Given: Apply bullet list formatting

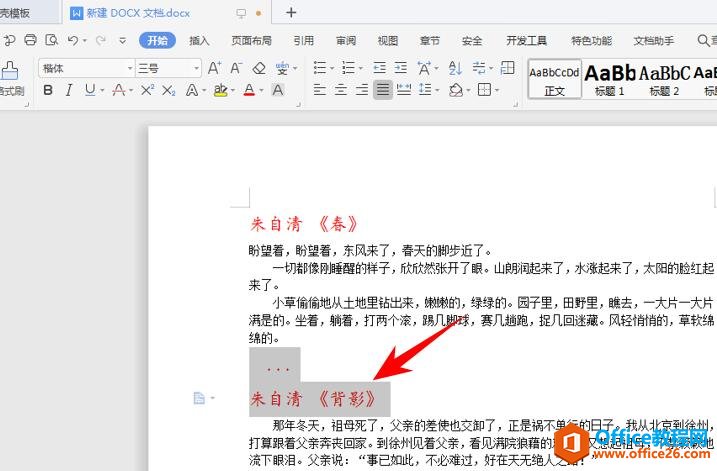Looking at the screenshot, I should [x=320, y=68].
